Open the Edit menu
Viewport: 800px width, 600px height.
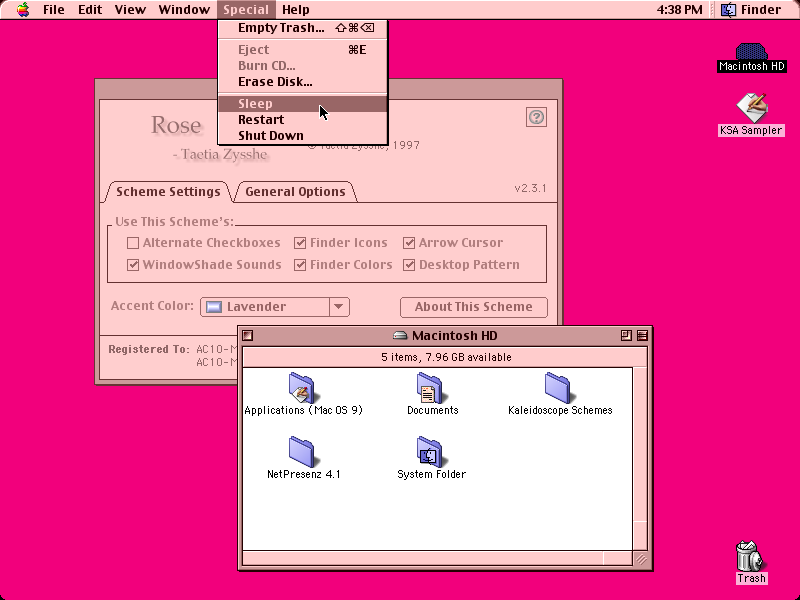(90, 10)
